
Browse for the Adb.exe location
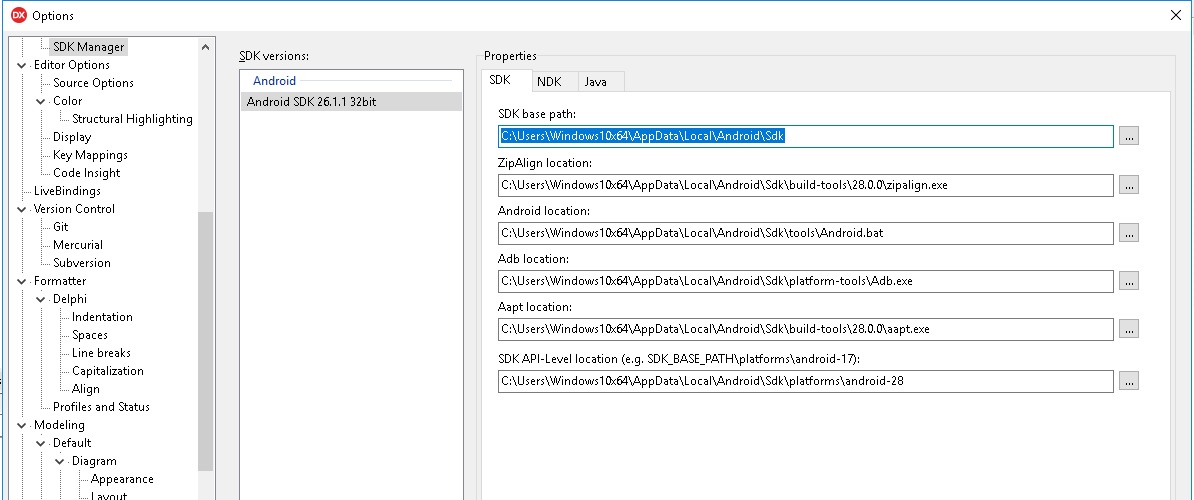coord(1129,281)
